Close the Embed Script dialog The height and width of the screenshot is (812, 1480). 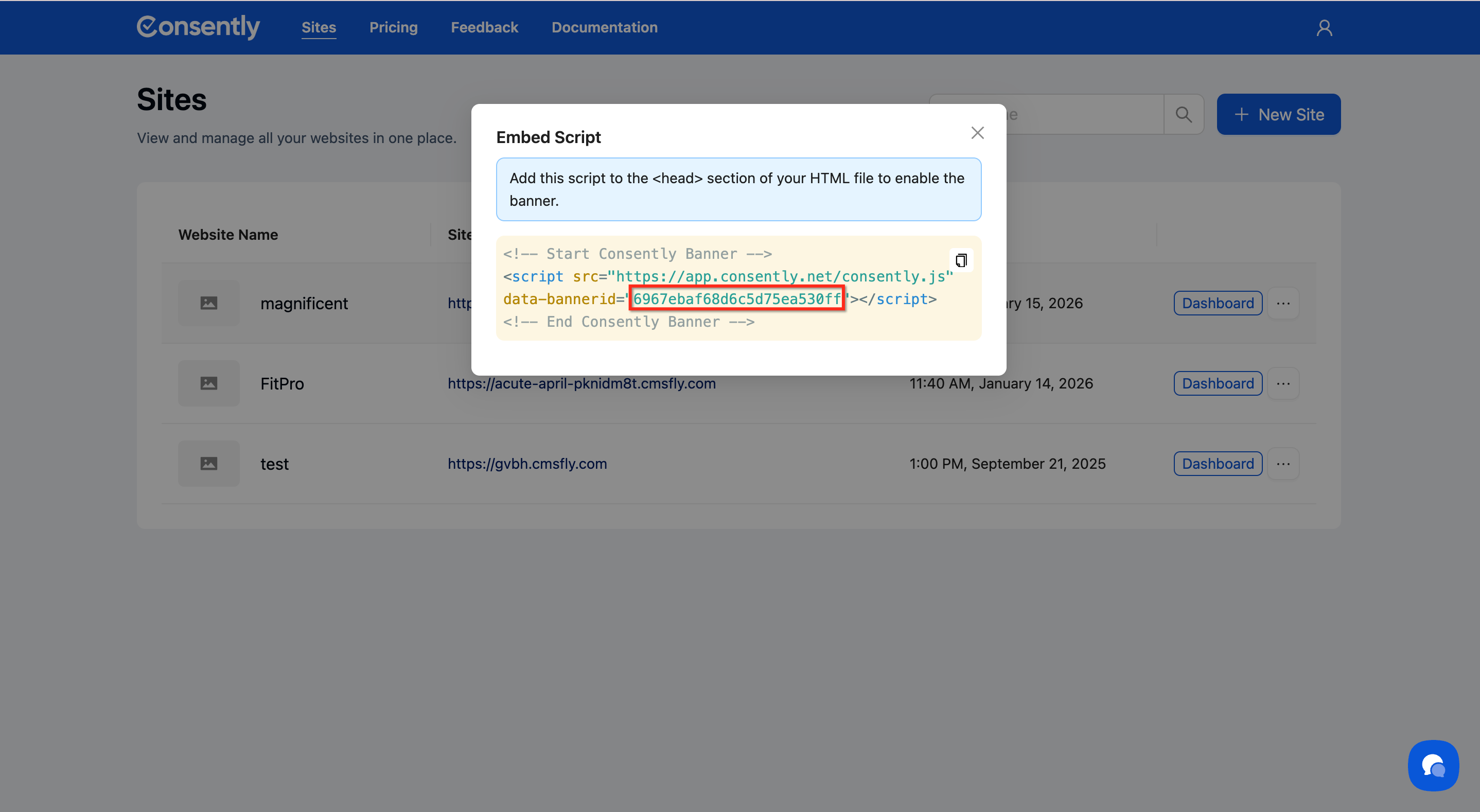pyautogui.click(x=977, y=133)
